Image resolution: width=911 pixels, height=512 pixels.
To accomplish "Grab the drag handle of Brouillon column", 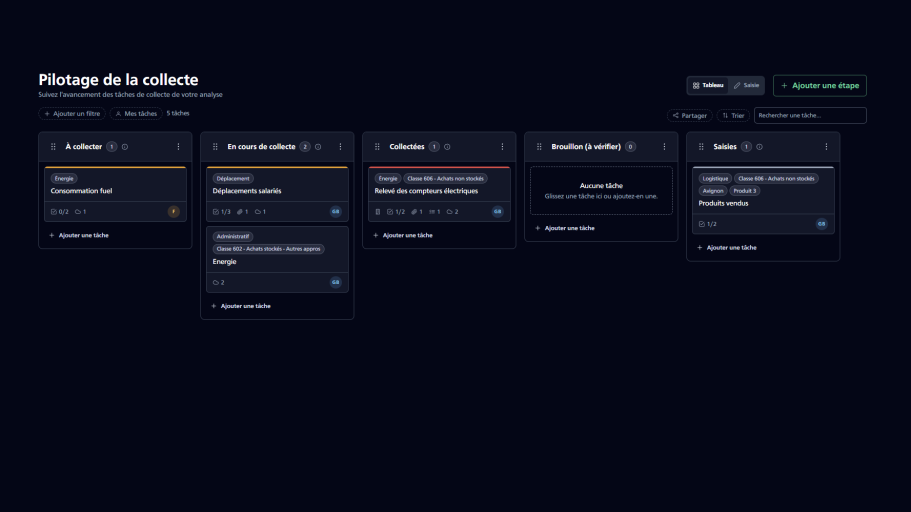I will tap(539, 147).
